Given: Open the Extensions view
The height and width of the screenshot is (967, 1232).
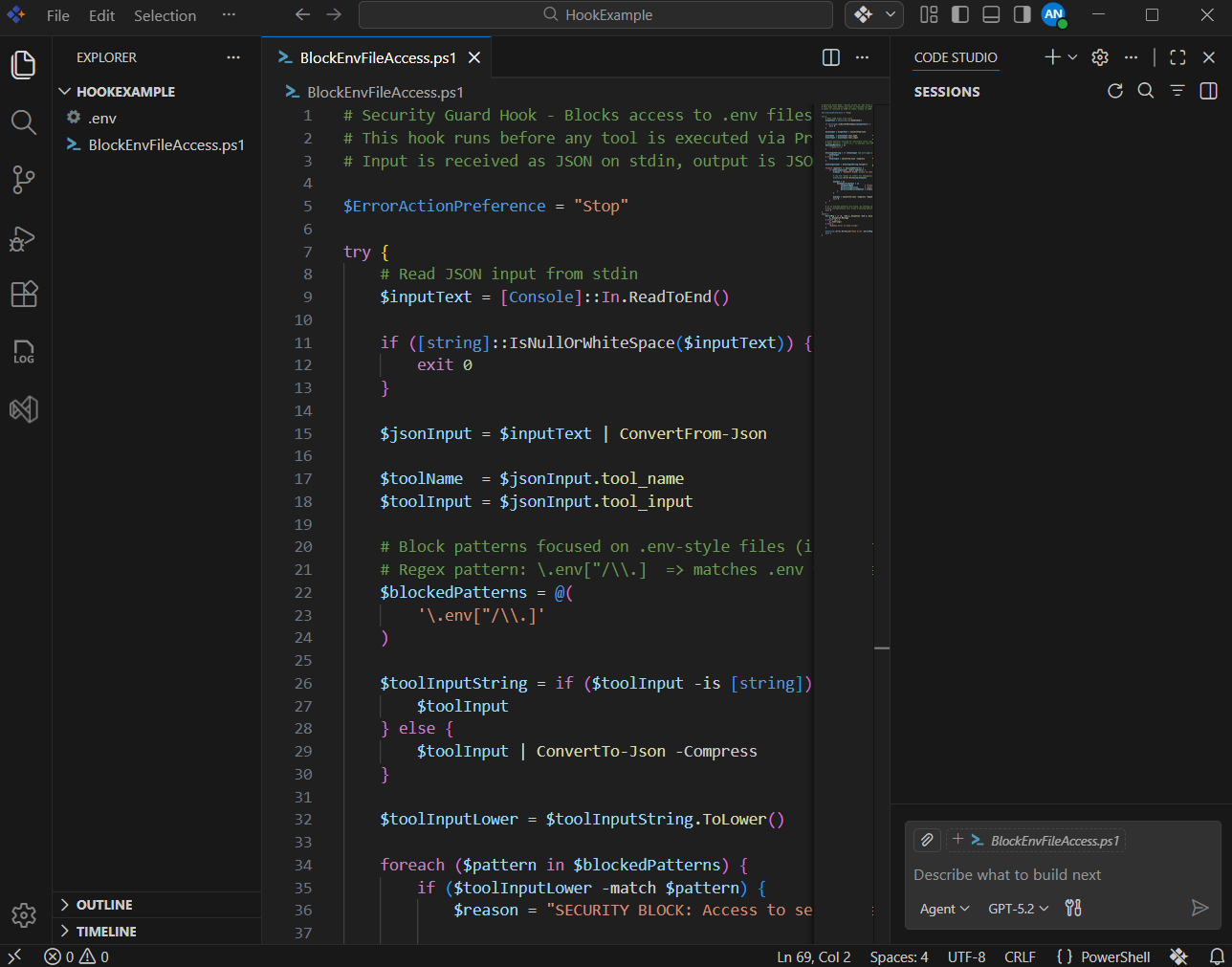Looking at the screenshot, I should tap(23, 297).
